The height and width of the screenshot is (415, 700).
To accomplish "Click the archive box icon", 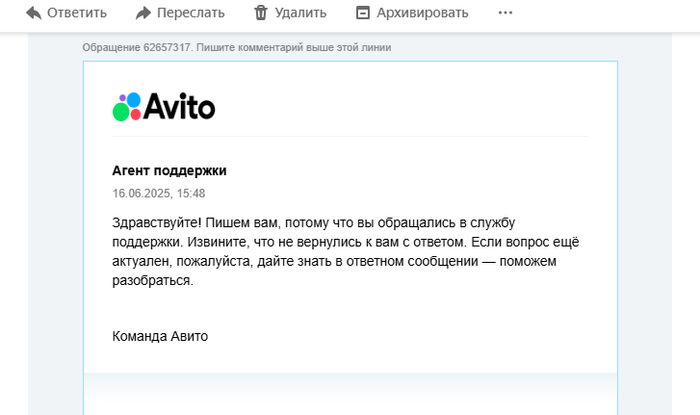I will [x=363, y=13].
